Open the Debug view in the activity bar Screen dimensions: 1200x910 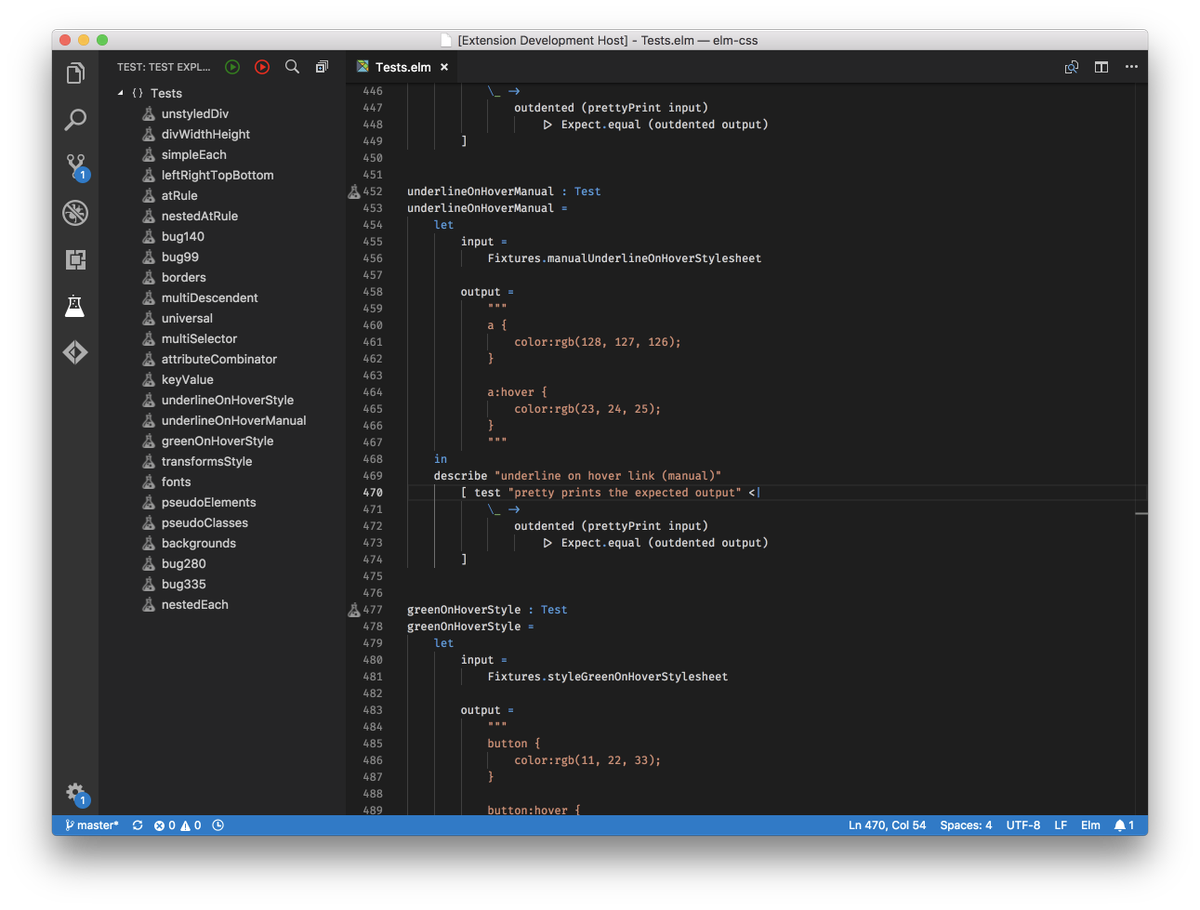(x=75, y=213)
